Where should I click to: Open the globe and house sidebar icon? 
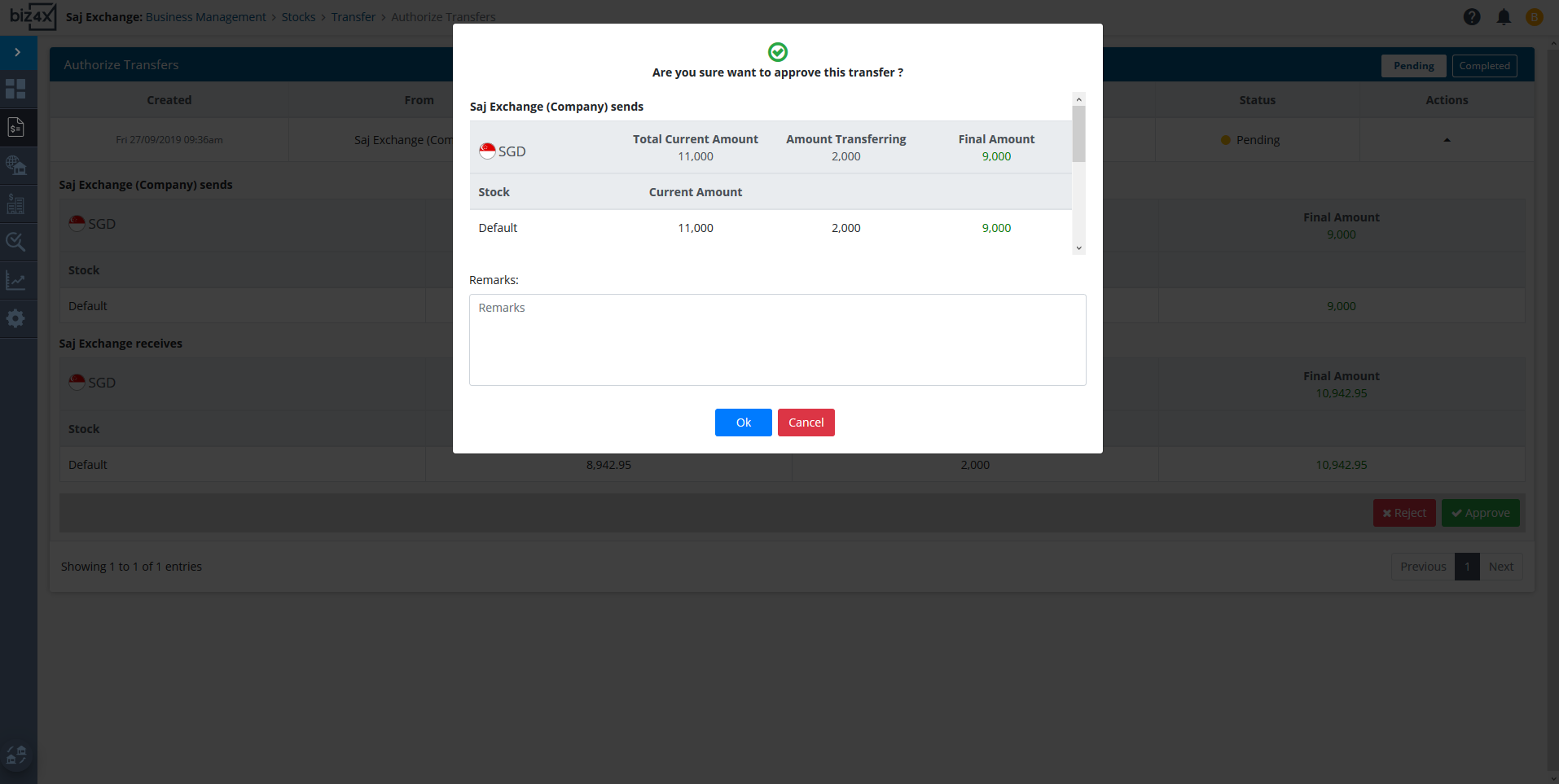(x=15, y=165)
